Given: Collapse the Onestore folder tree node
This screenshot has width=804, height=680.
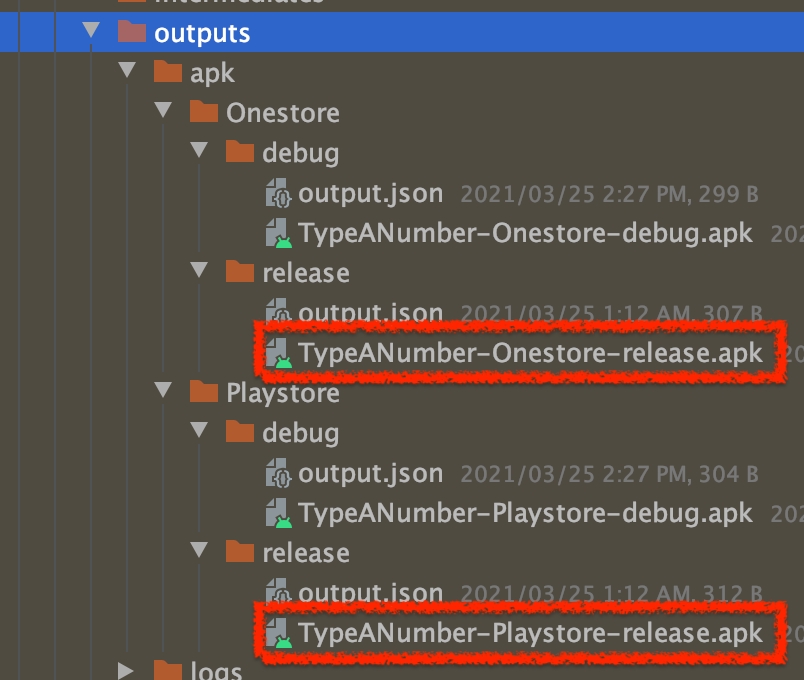Looking at the screenshot, I should 163,112.
